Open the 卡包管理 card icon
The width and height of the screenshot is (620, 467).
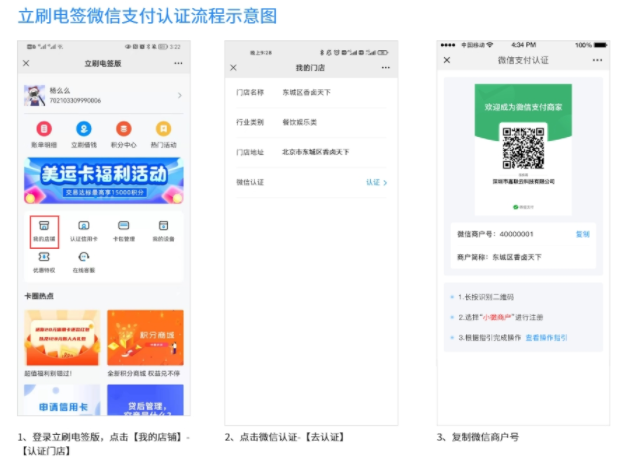[x=124, y=226]
